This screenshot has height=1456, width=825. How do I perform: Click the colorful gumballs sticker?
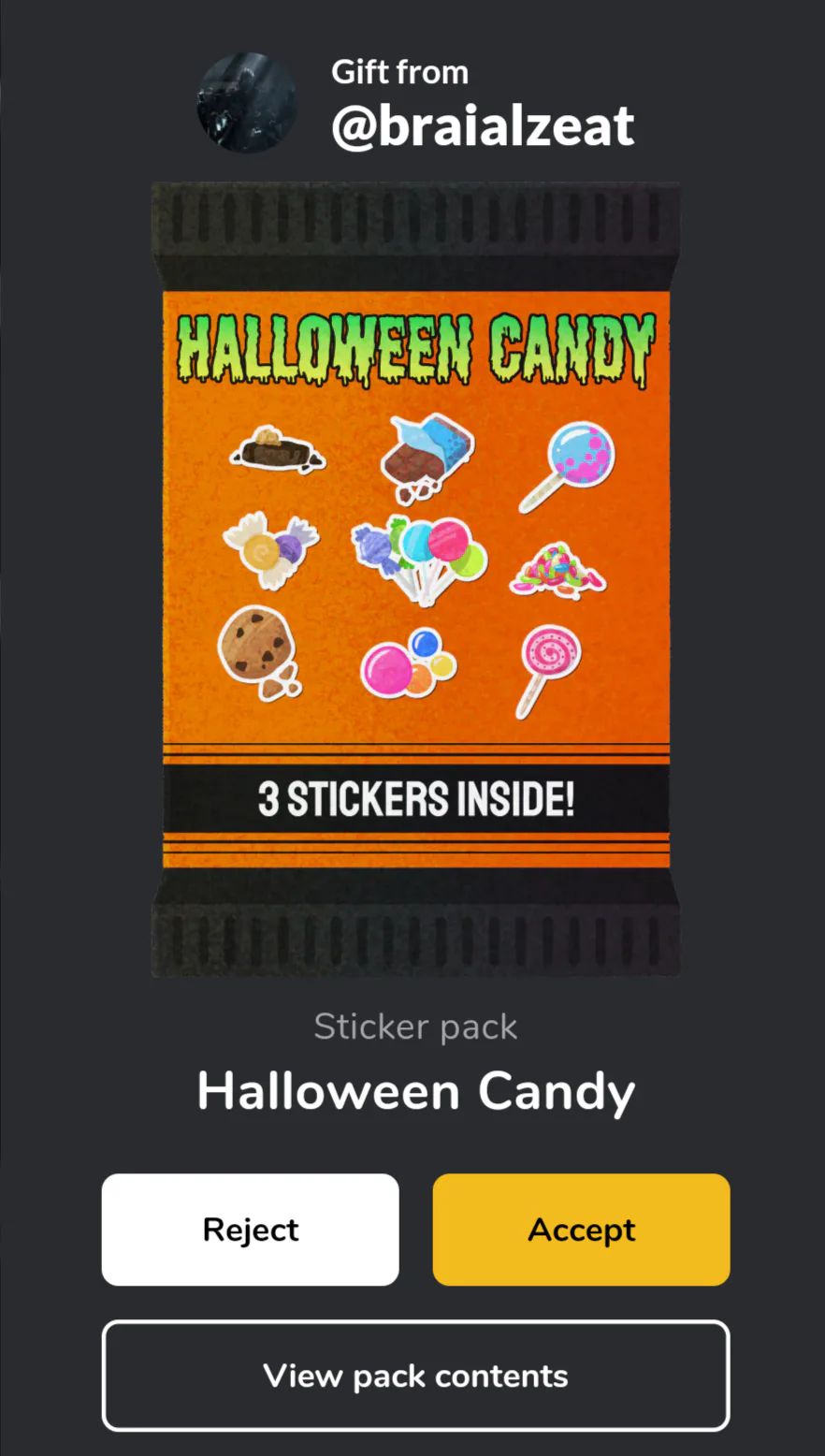[x=408, y=662]
